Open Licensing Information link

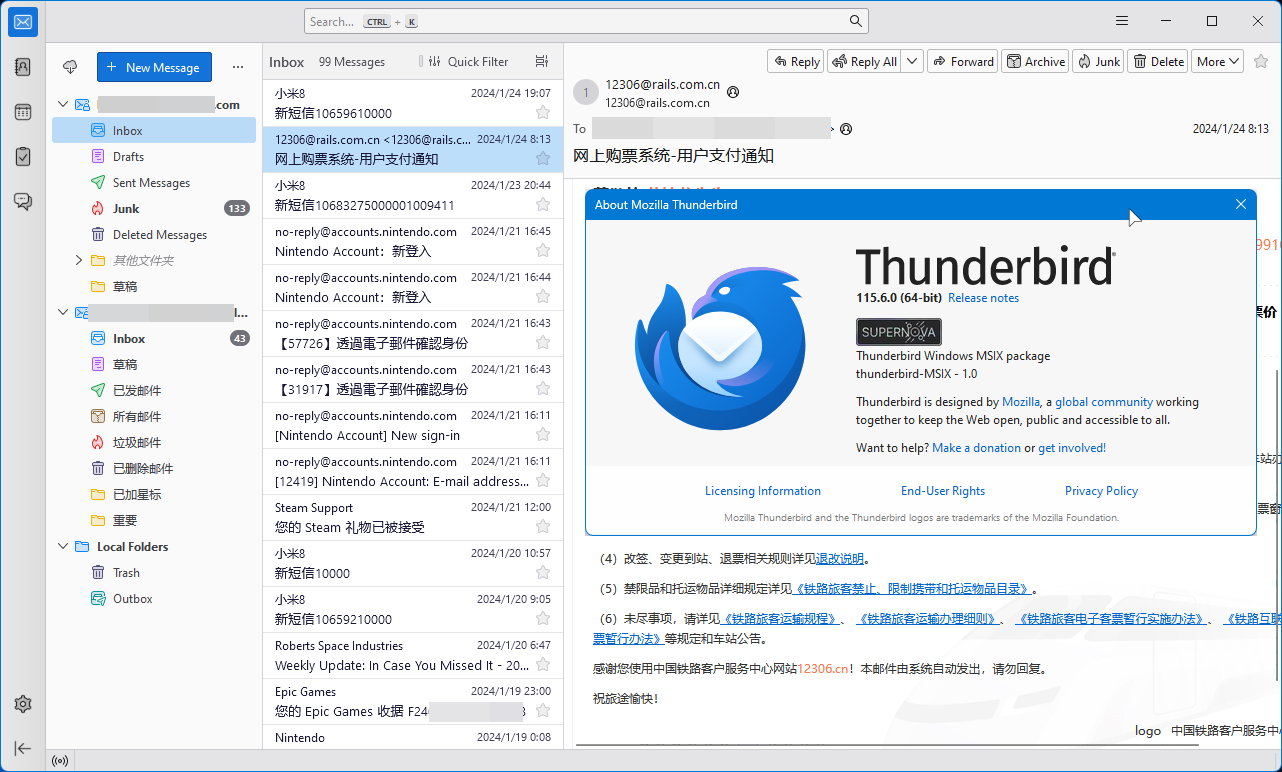pyautogui.click(x=763, y=491)
